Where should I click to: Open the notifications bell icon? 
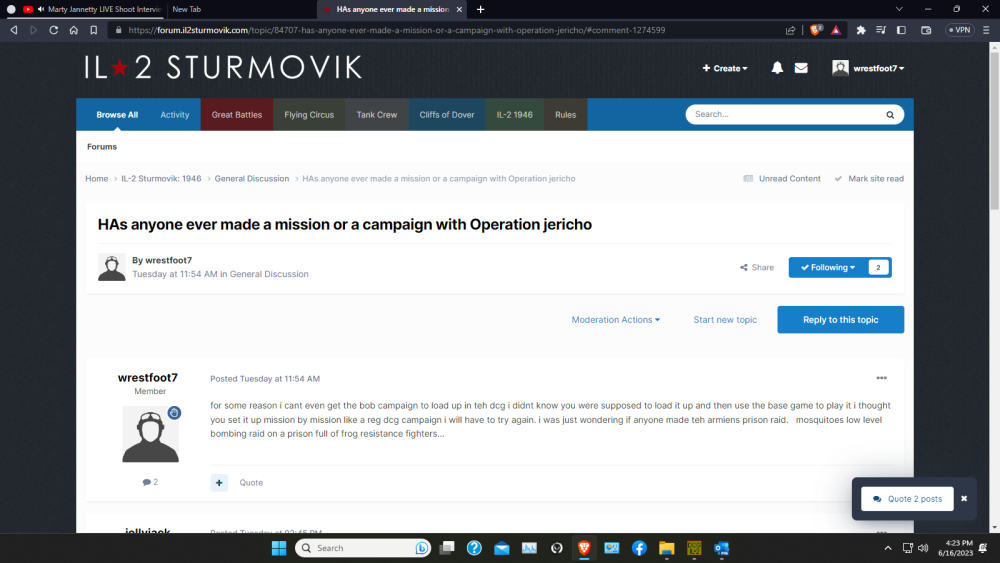coord(777,68)
